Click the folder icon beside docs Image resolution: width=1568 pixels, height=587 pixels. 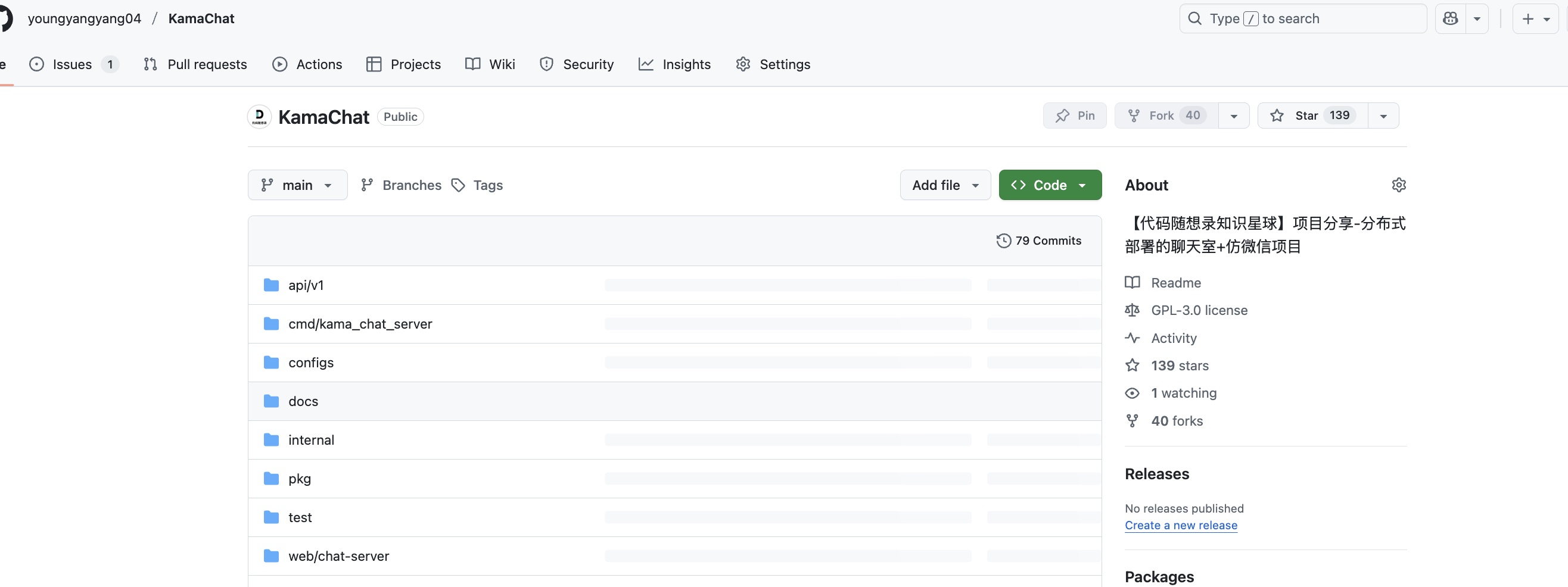point(271,401)
